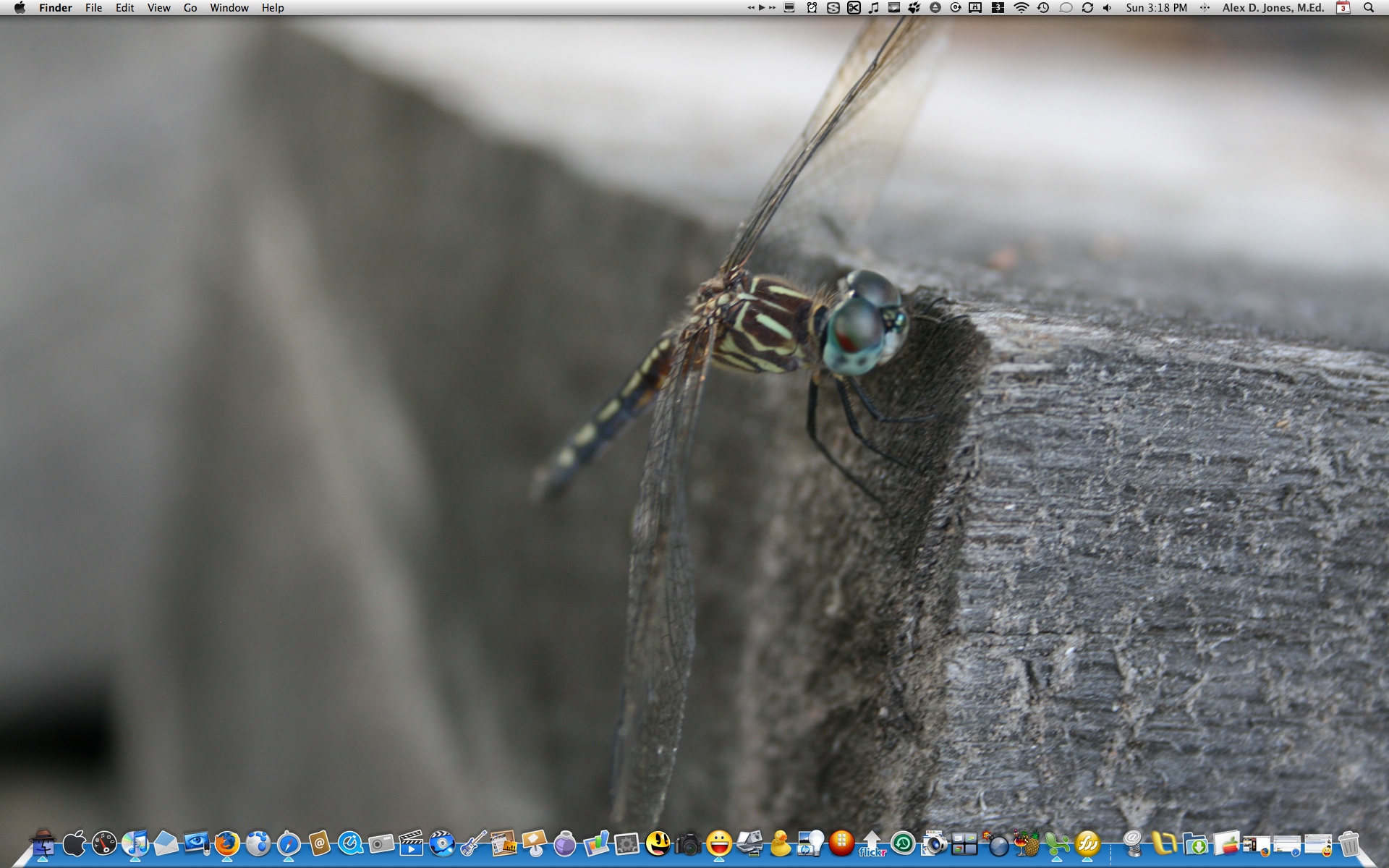1389x868 pixels.
Task: Launch QuickTime Player from the Dock
Action: click(350, 843)
